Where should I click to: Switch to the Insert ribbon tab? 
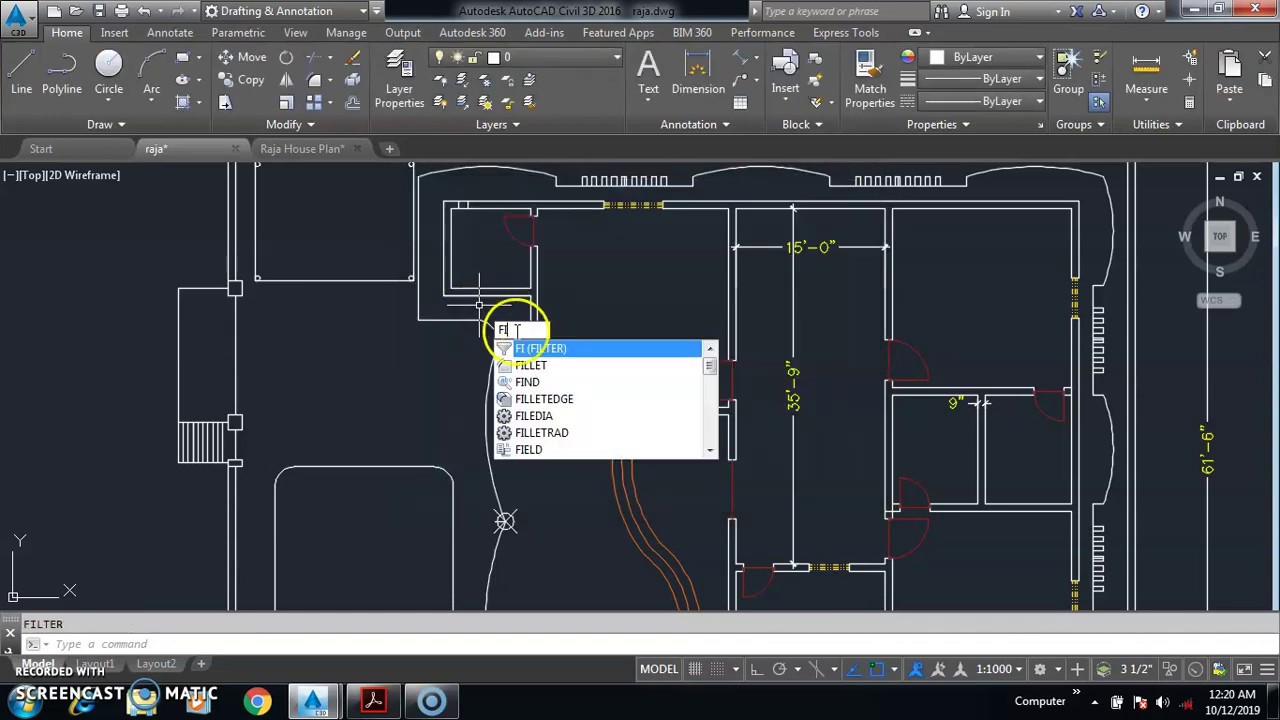click(x=114, y=33)
